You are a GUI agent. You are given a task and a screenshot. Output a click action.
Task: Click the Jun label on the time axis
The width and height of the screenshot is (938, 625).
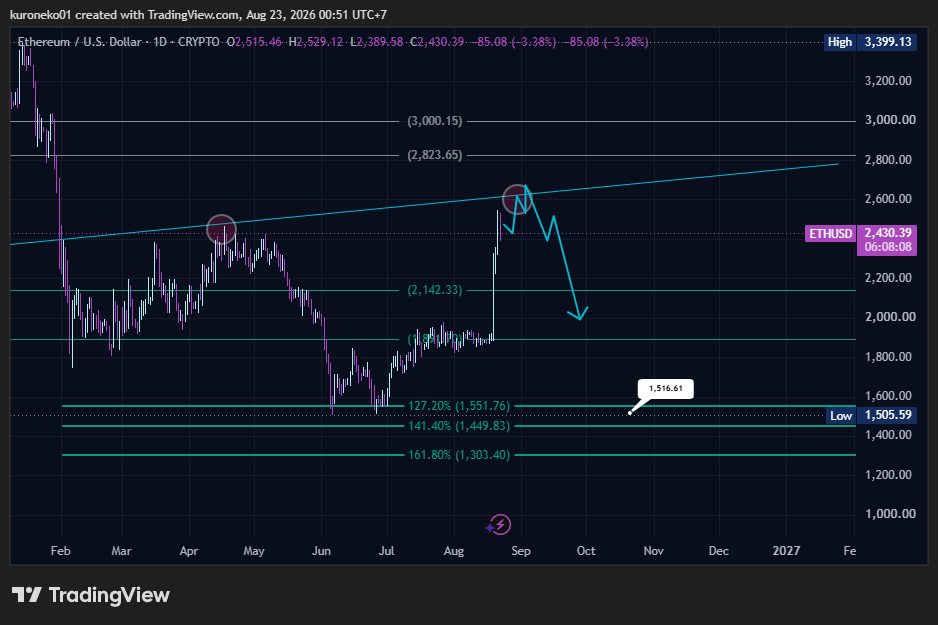click(321, 551)
